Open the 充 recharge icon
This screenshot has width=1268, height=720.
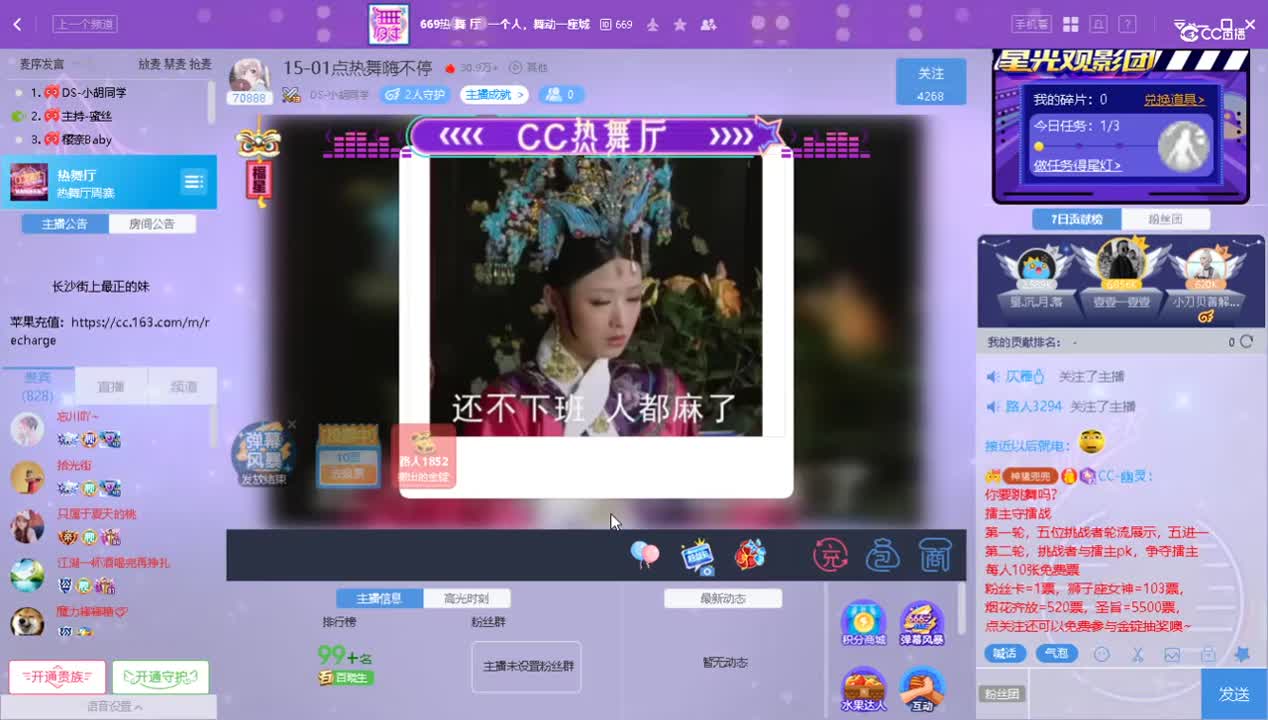tap(830, 555)
